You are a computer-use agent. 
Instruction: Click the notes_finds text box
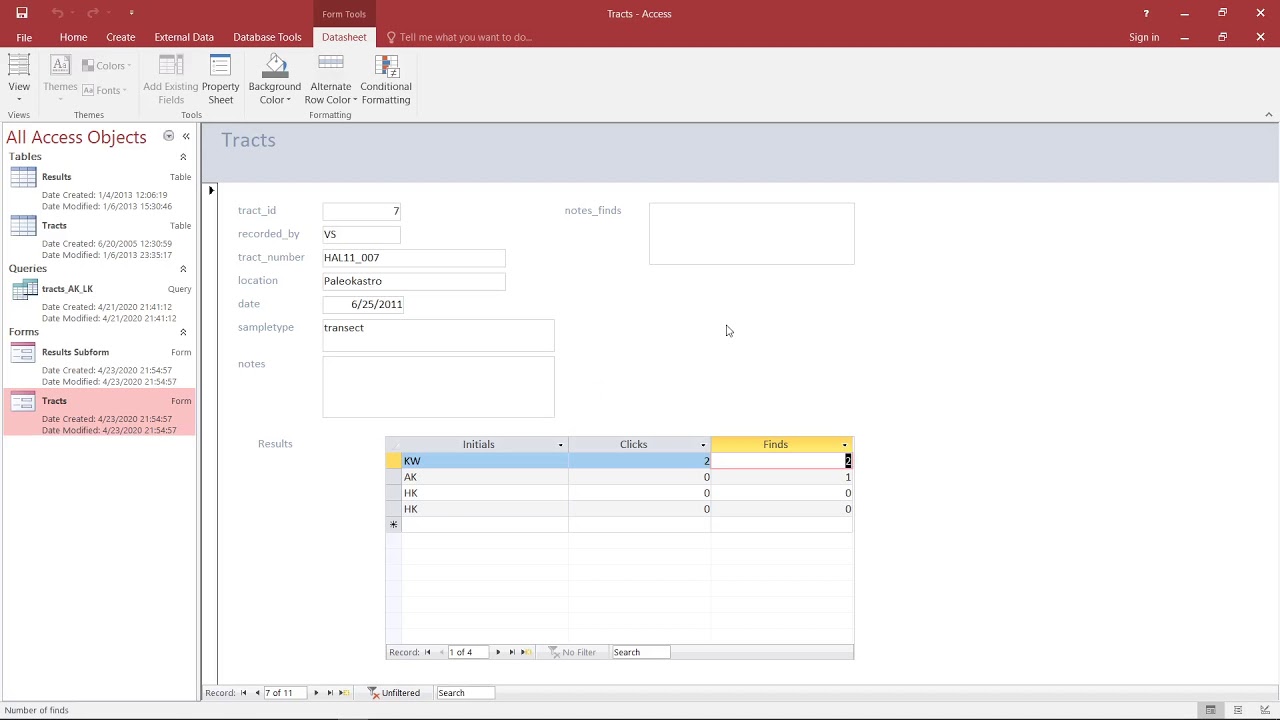click(752, 234)
